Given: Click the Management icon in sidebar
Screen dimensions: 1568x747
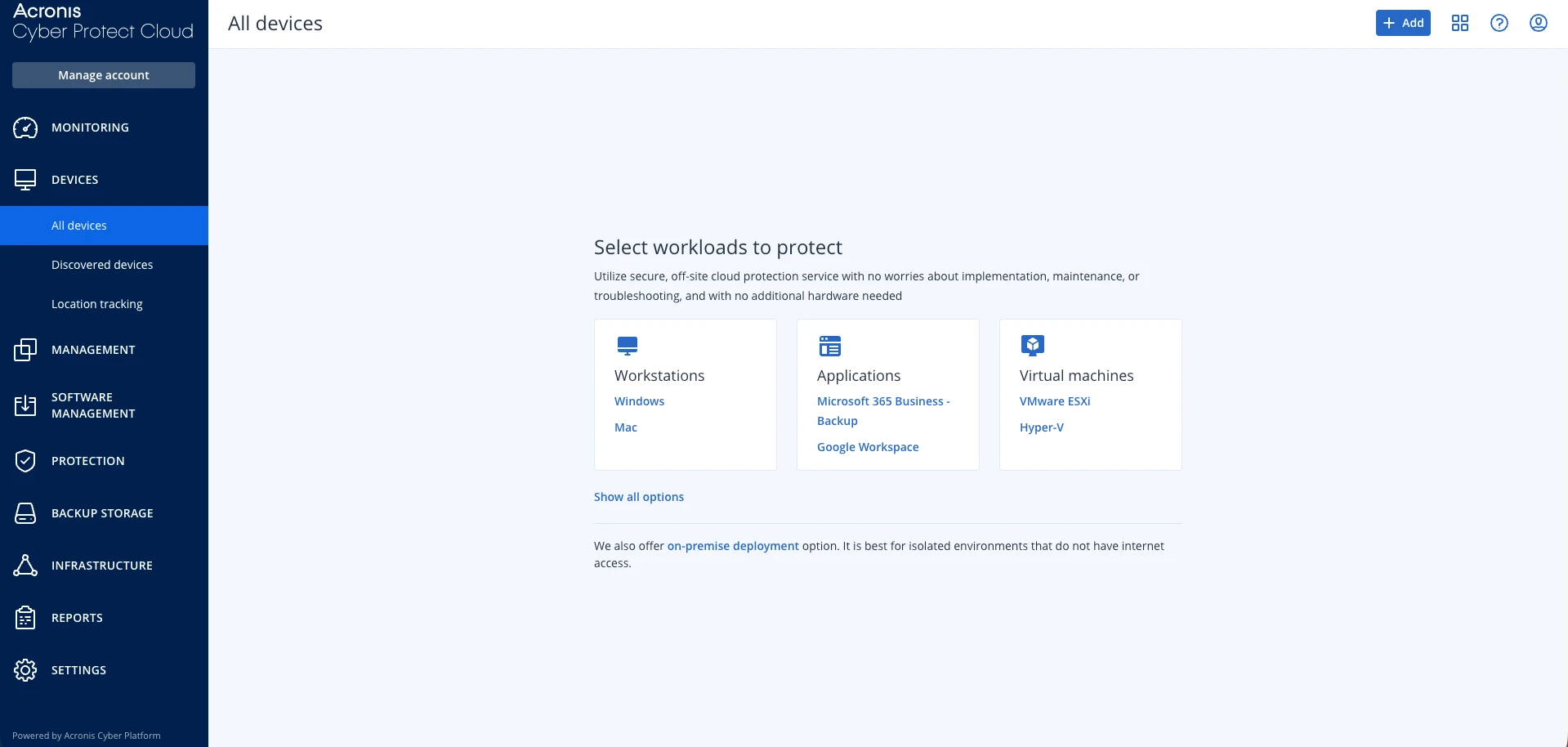Looking at the screenshot, I should [25, 350].
